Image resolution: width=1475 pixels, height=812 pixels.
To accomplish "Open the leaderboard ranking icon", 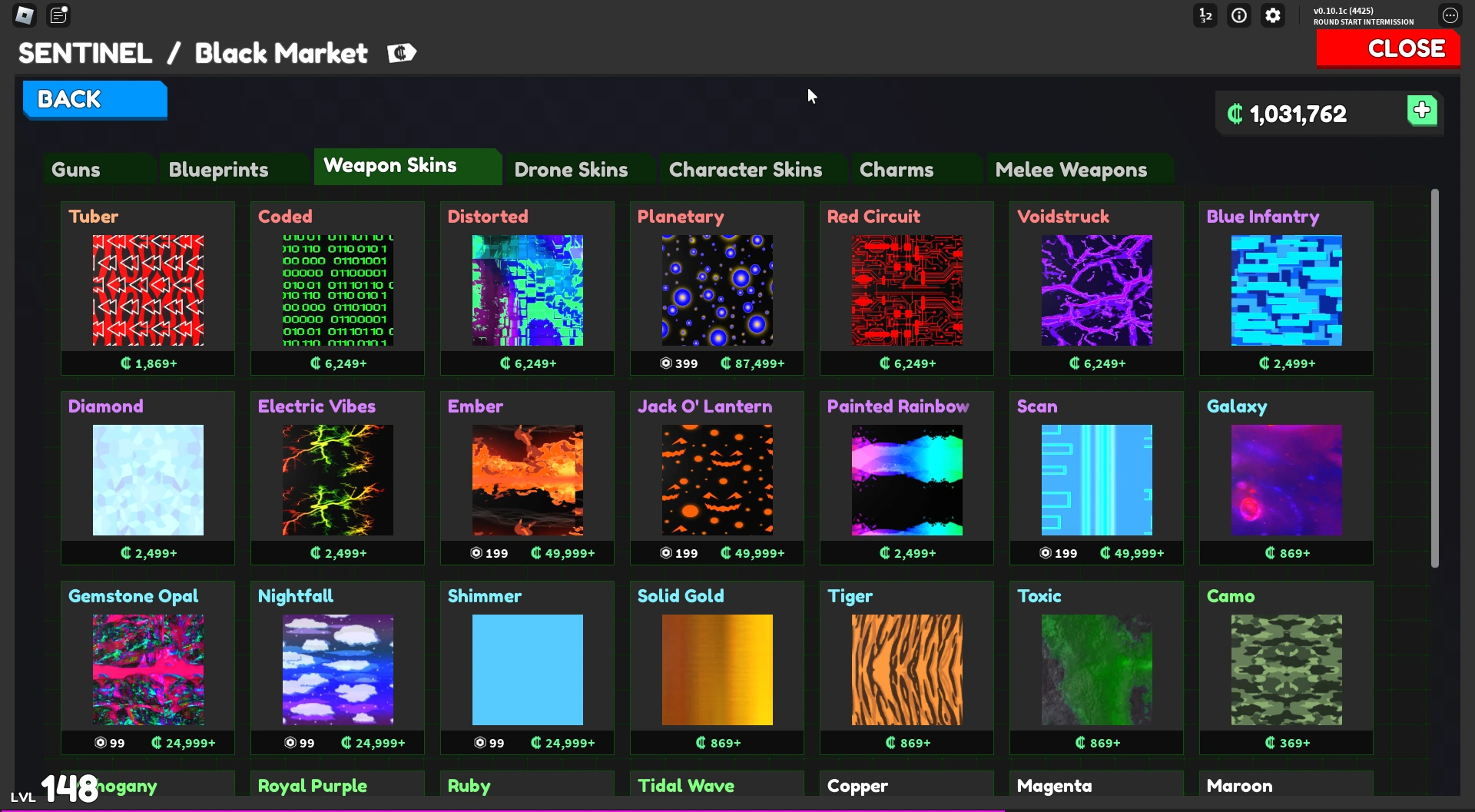I will click(1205, 15).
